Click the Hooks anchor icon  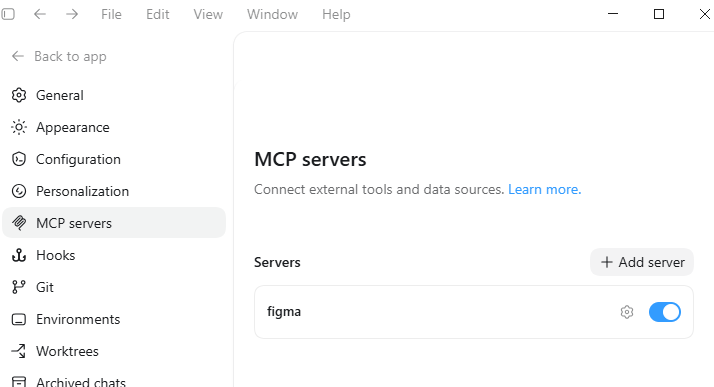19,255
